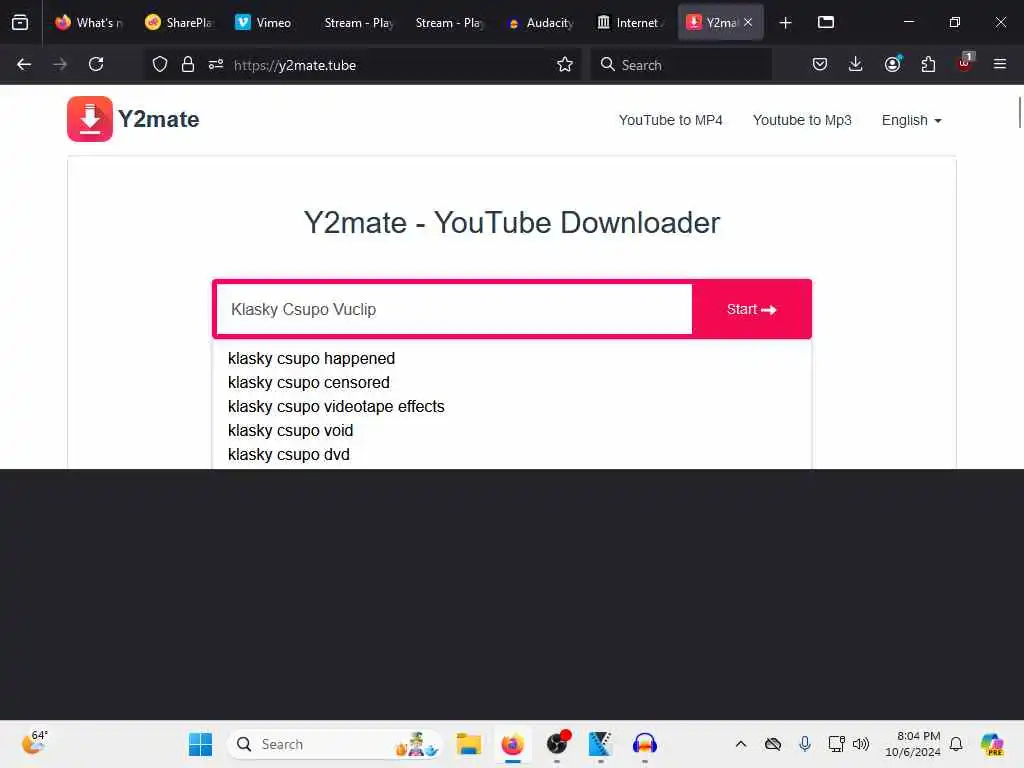Switch to the first Stream - Play tab
1024x768 pixels.
click(357, 23)
